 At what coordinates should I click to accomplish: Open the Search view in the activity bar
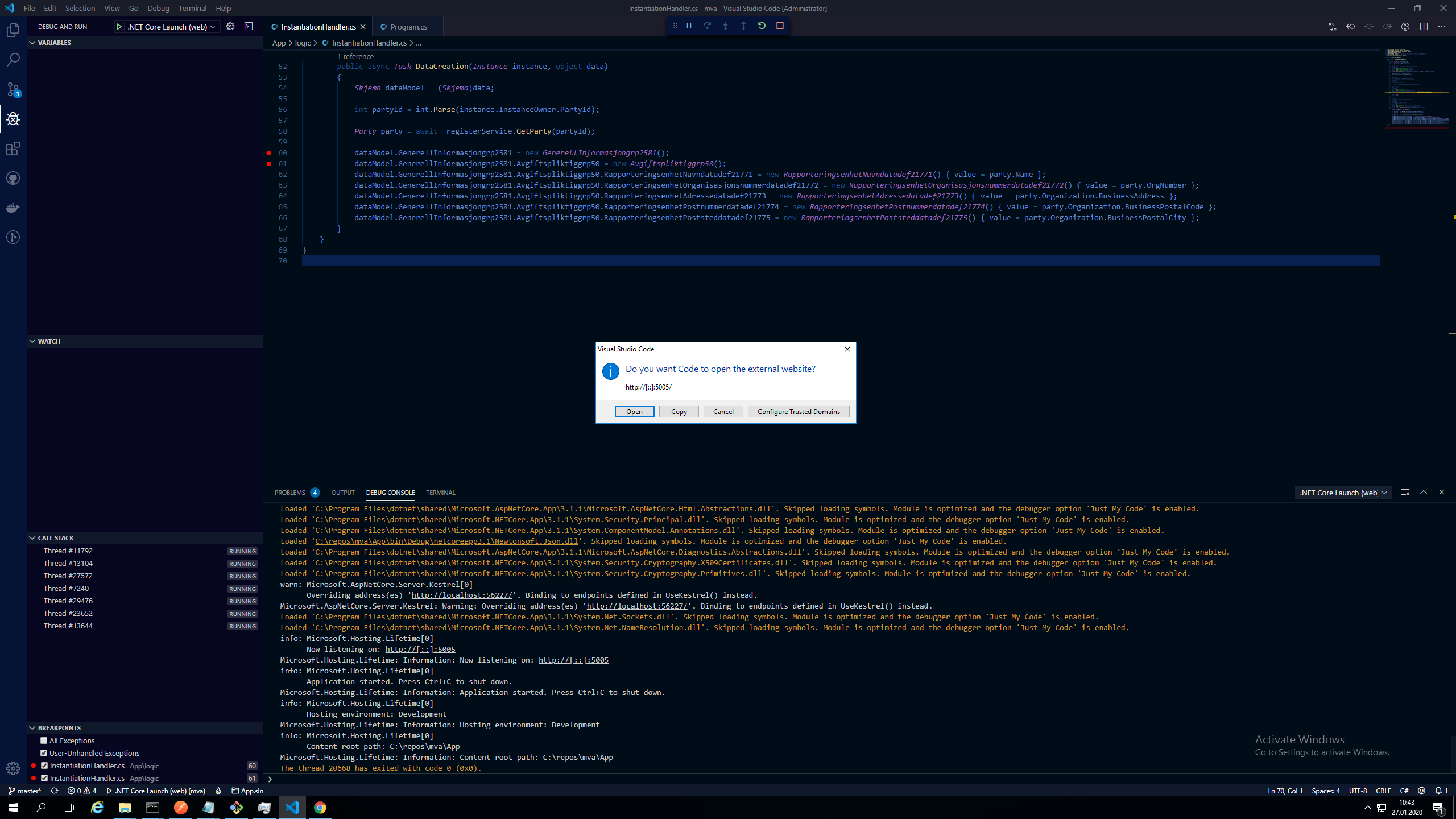13,60
